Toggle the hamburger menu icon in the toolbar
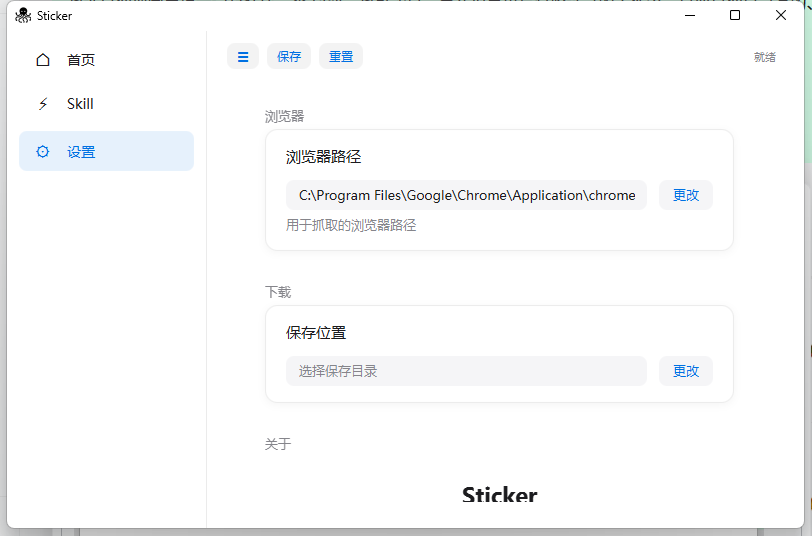This screenshot has height=536, width=812. [x=243, y=57]
